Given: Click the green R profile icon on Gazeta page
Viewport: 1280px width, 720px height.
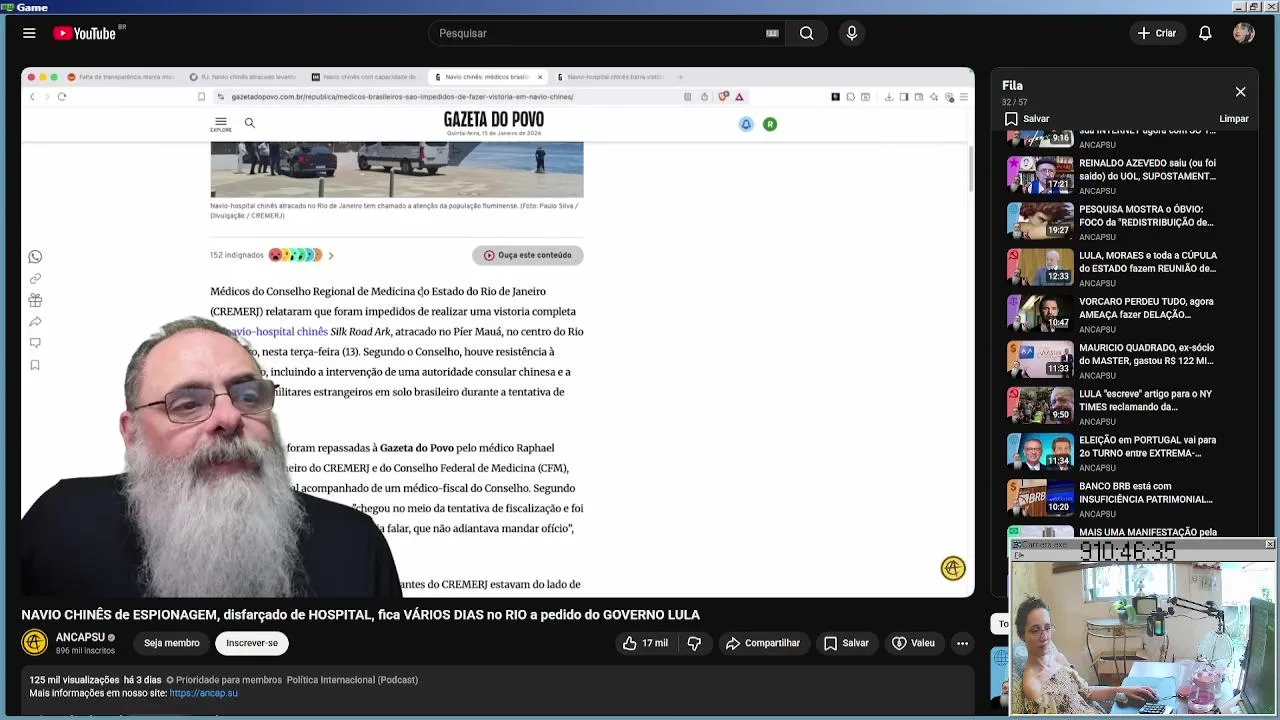Looking at the screenshot, I should click(x=770, y=124).
